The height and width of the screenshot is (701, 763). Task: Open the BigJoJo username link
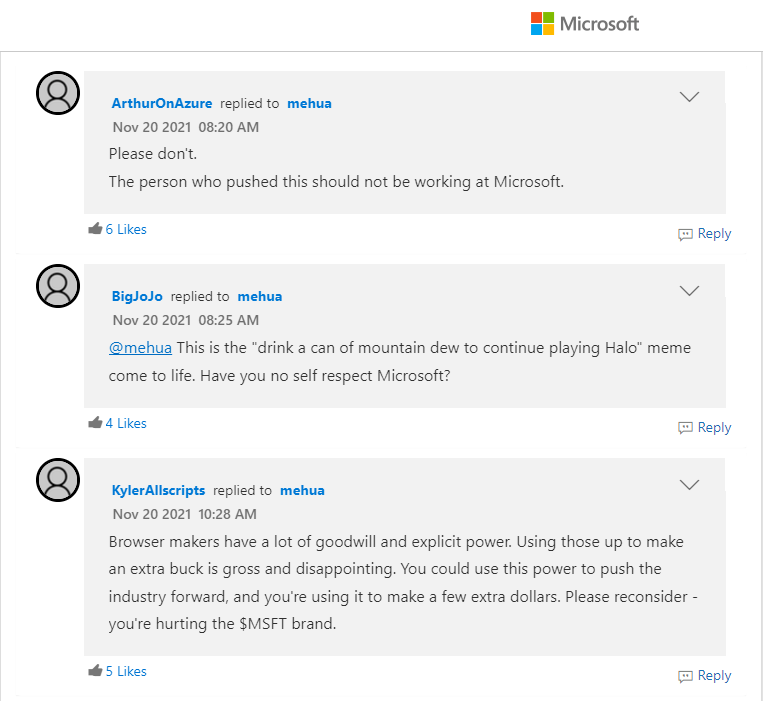(136, 296)
